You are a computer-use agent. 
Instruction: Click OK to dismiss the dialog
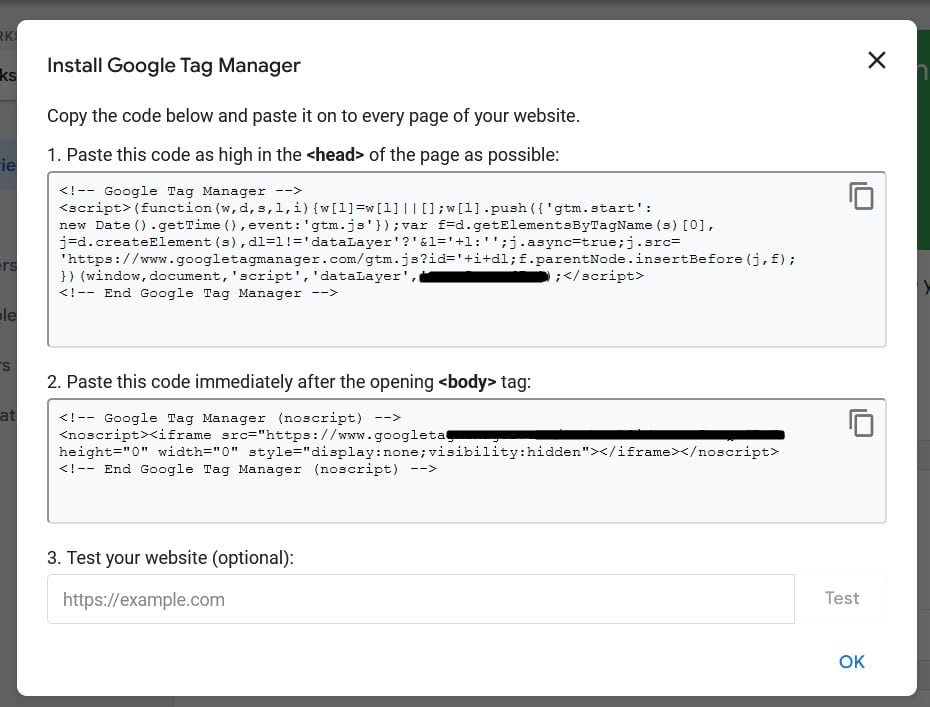click(x=852, y=662)
